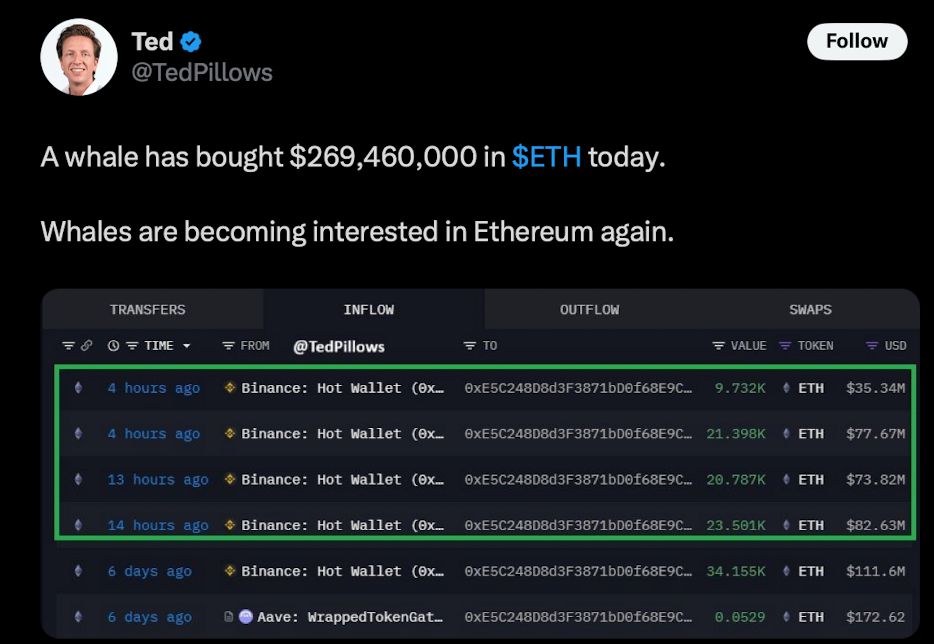Click the USD column filter icon
934x644 pixels.
(x=870, y=345)
